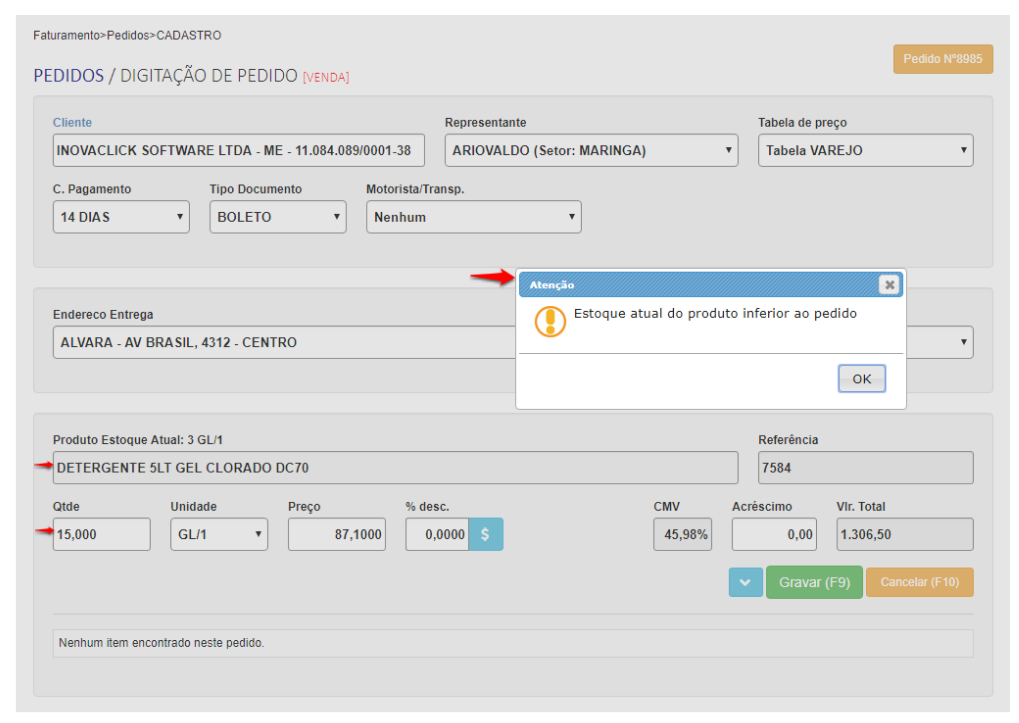Click the Pedido Nº8985 badge
Screen dimensions: 1019x723
click(942, 59)
